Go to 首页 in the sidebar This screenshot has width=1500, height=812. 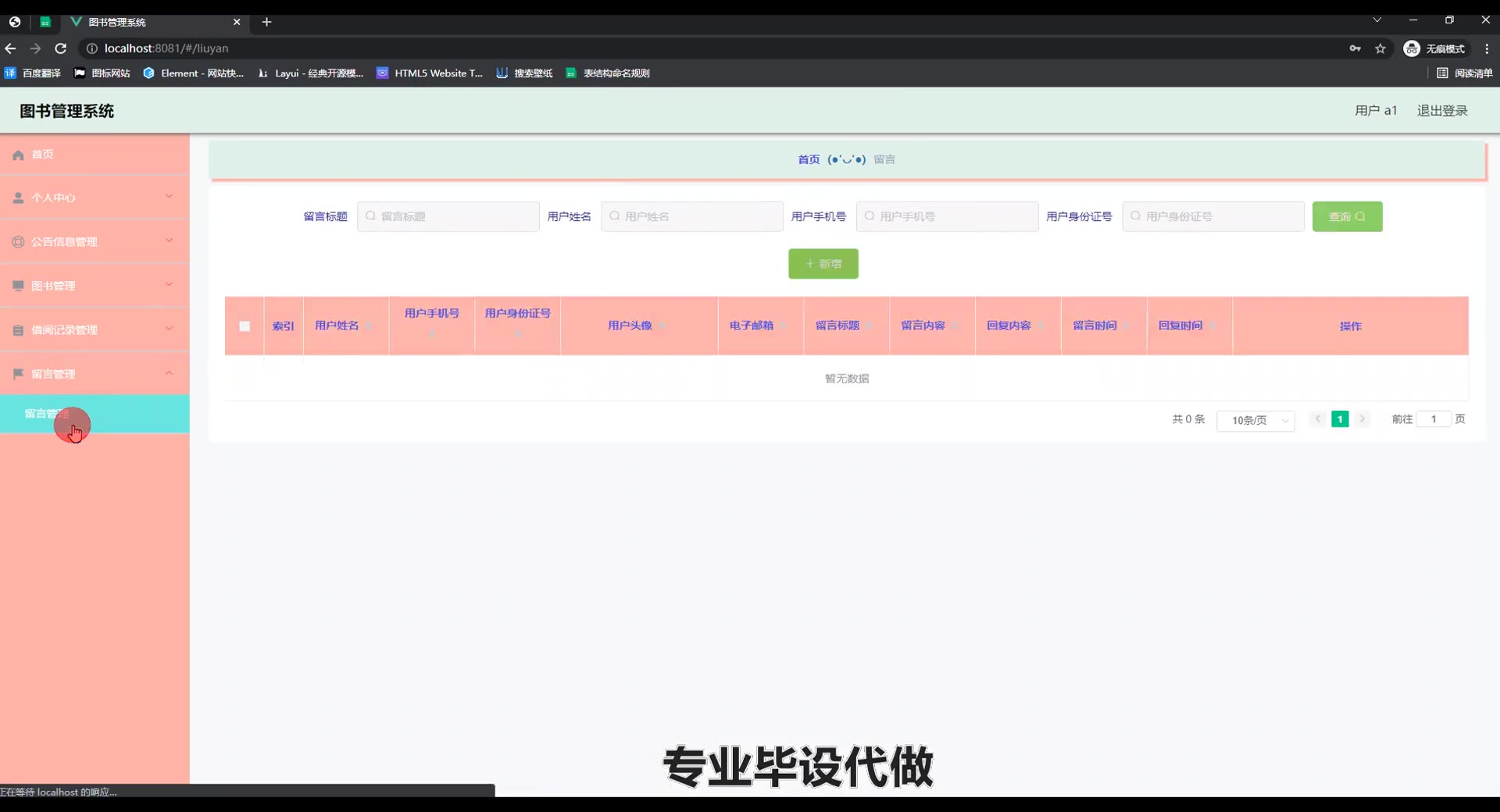[95, 155]
